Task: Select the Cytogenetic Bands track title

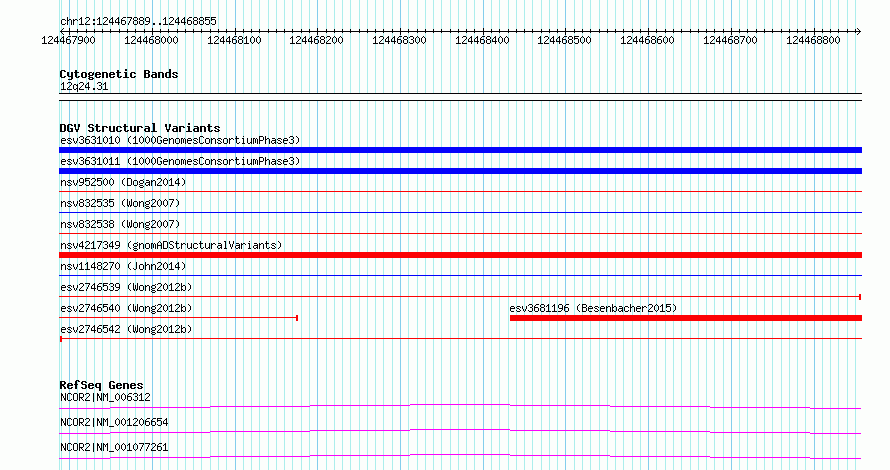Action: coord(119,74)
